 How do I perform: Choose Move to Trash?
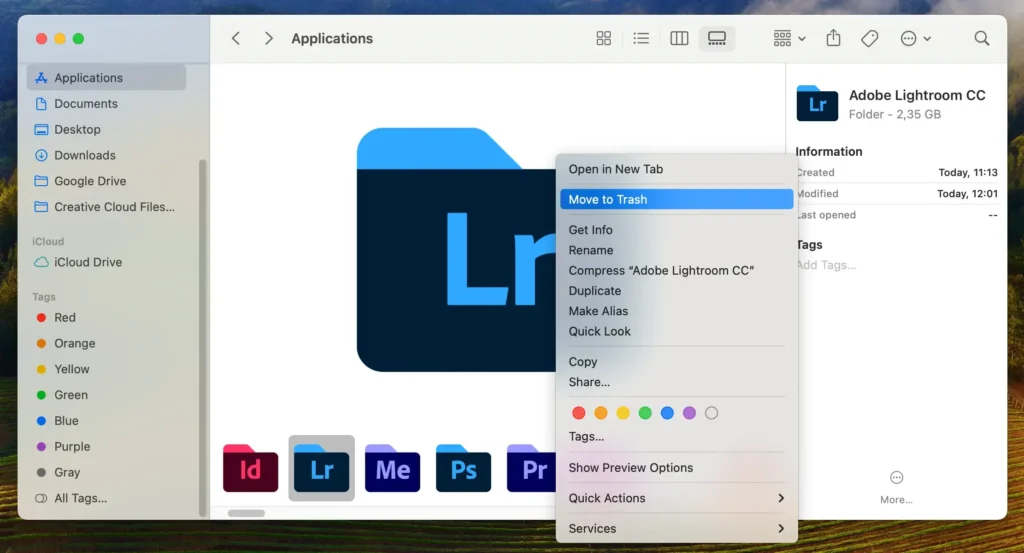(x=676, y=199)
